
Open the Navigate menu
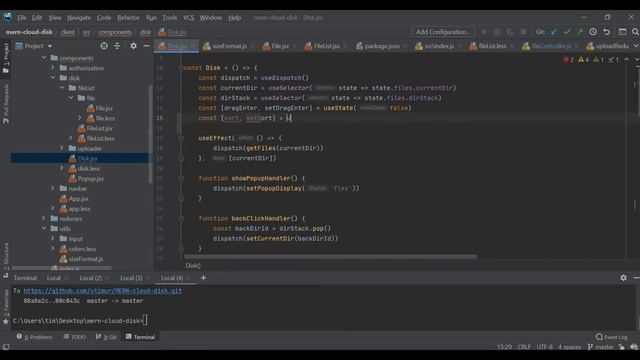tap(79, 18)
